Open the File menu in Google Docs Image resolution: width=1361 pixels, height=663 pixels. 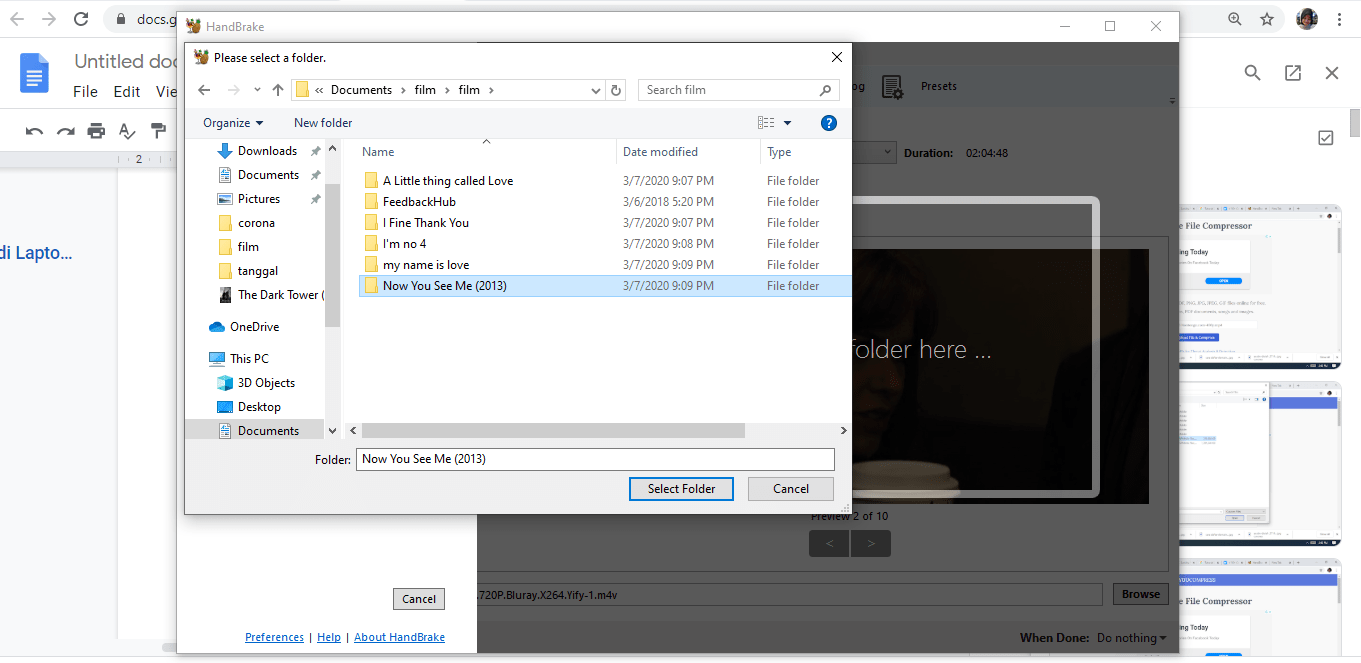85,91
